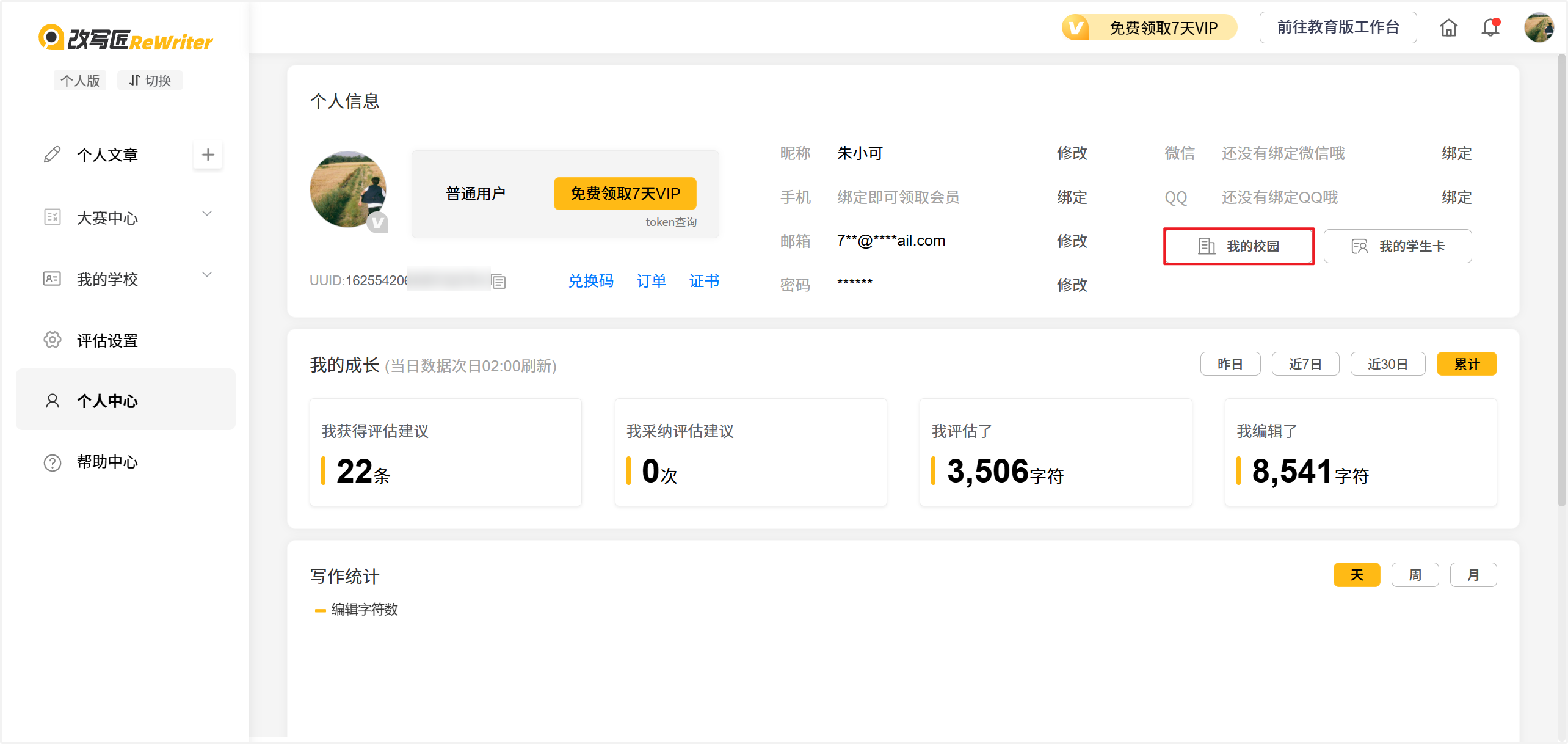Viewport: 1568px width, 744px height.
Task: Click the gold V badge in top bar
Action: (1076, 28)
